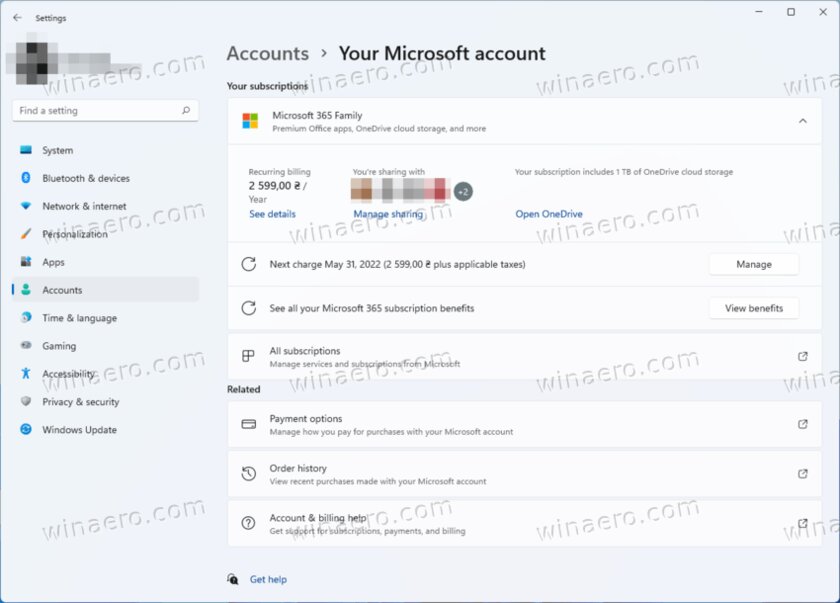The image size is (840, 603).
Task: Click the Order history clock icon
Action: click(249, 473)
